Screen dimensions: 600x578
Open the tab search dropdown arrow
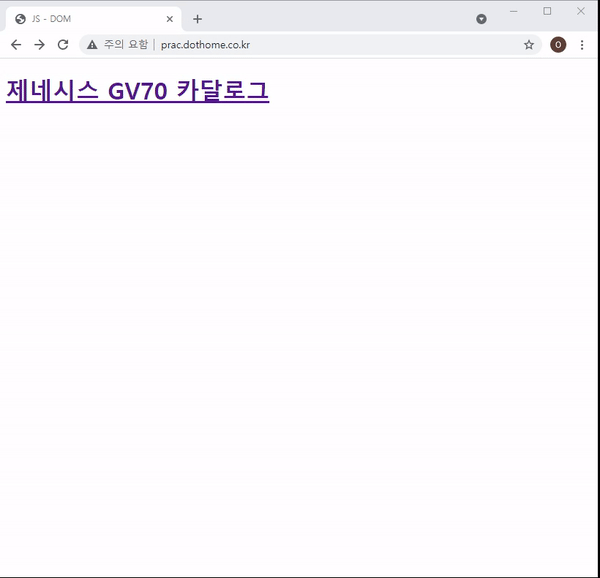481,19
